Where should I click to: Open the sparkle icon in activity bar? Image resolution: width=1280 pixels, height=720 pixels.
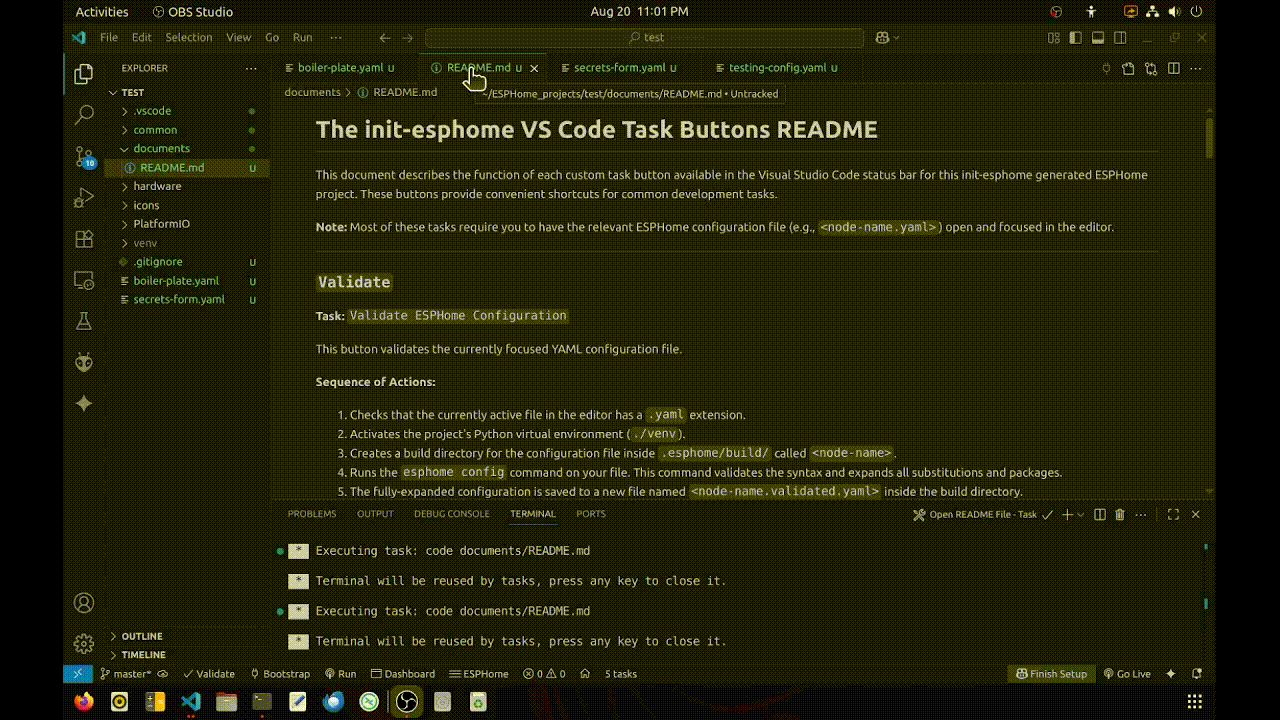(84, 403)
